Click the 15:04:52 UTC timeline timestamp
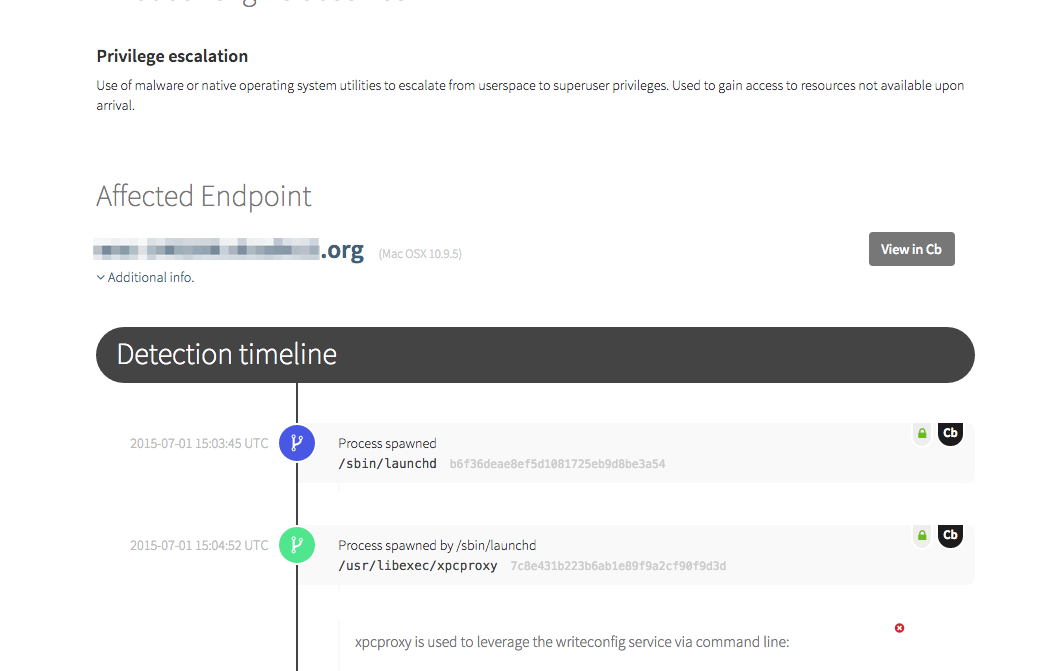 199,545
